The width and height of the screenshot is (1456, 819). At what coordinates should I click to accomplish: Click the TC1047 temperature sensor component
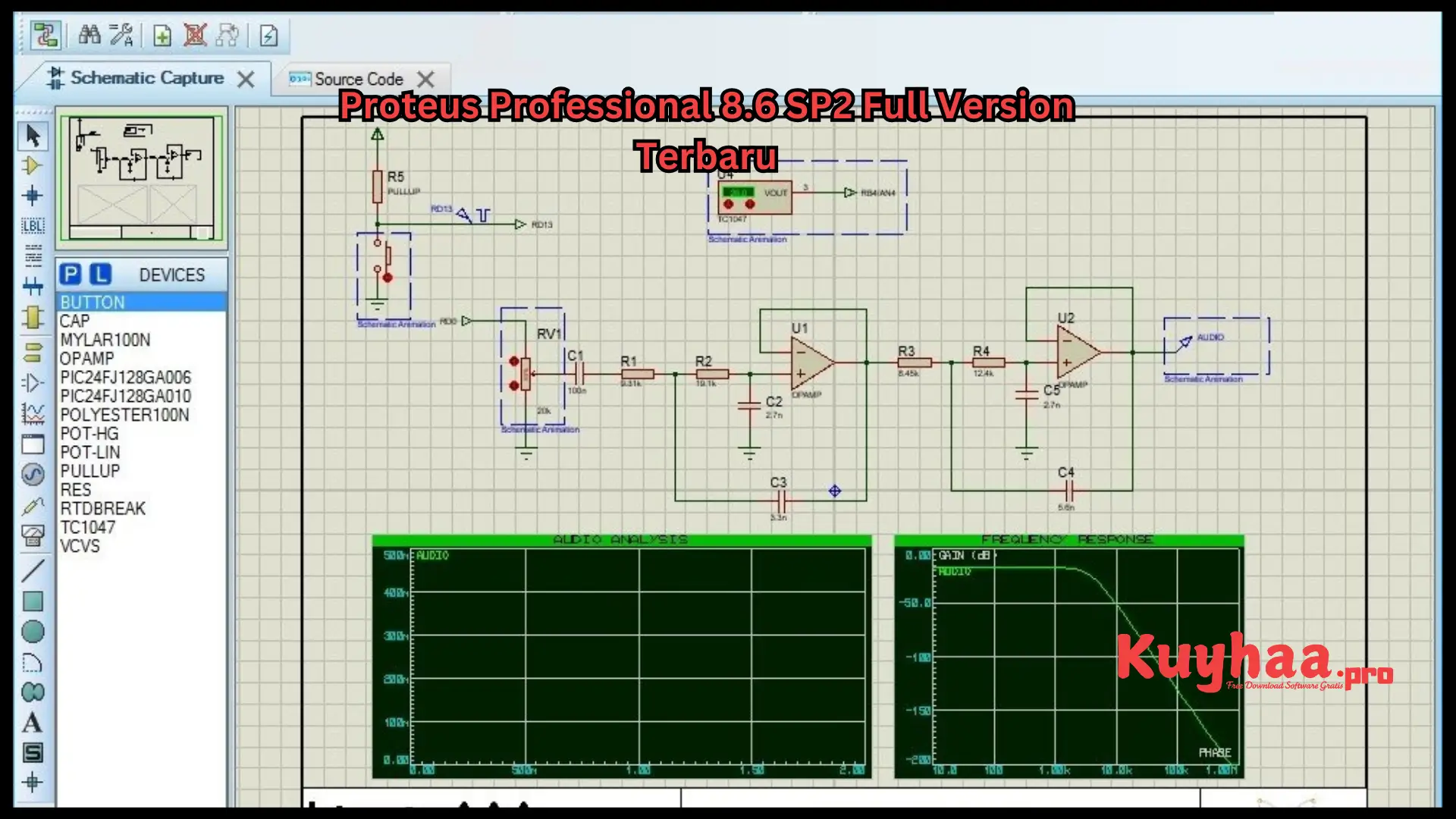[x=755, y=197]
